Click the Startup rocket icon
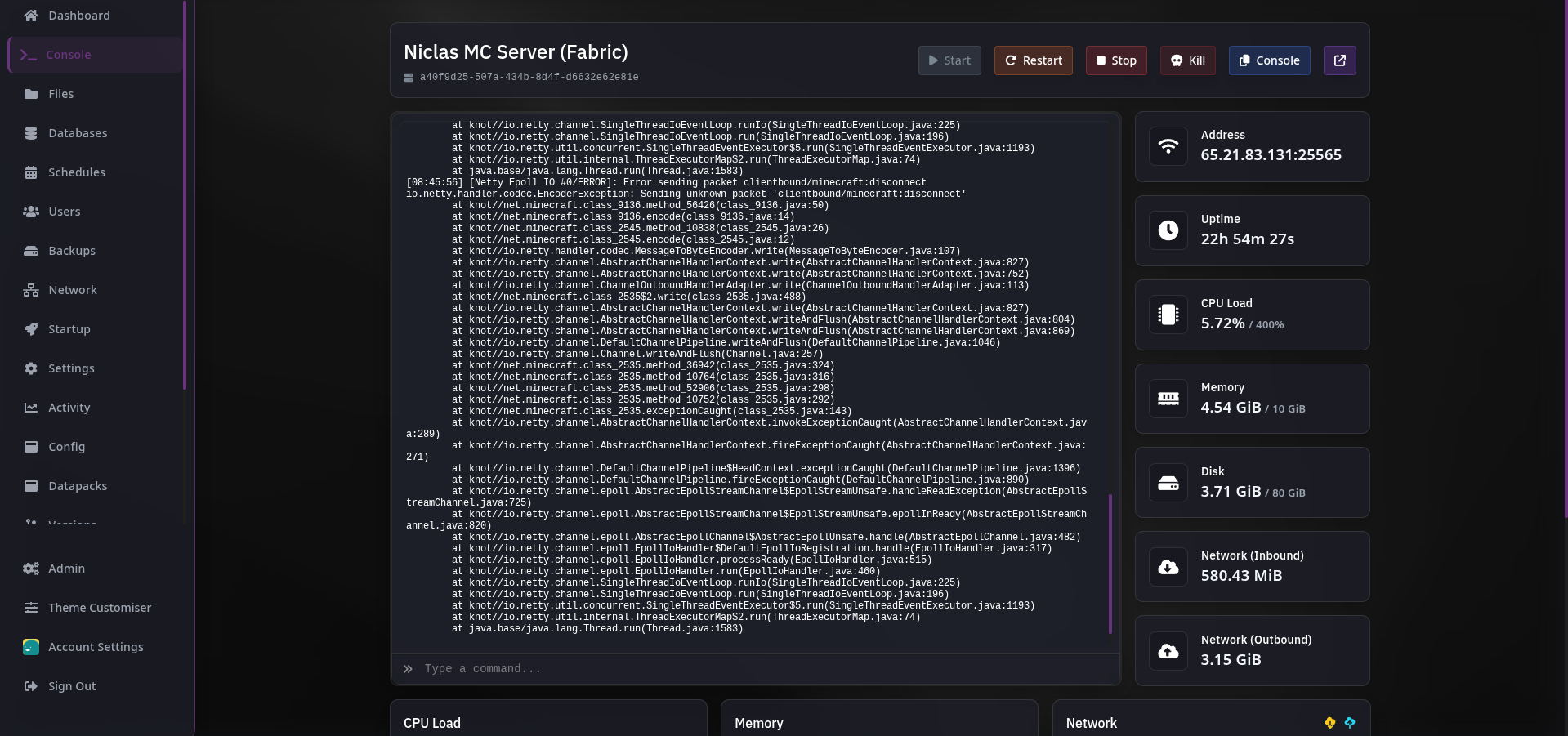1568x736 pixels. point(31,329)
